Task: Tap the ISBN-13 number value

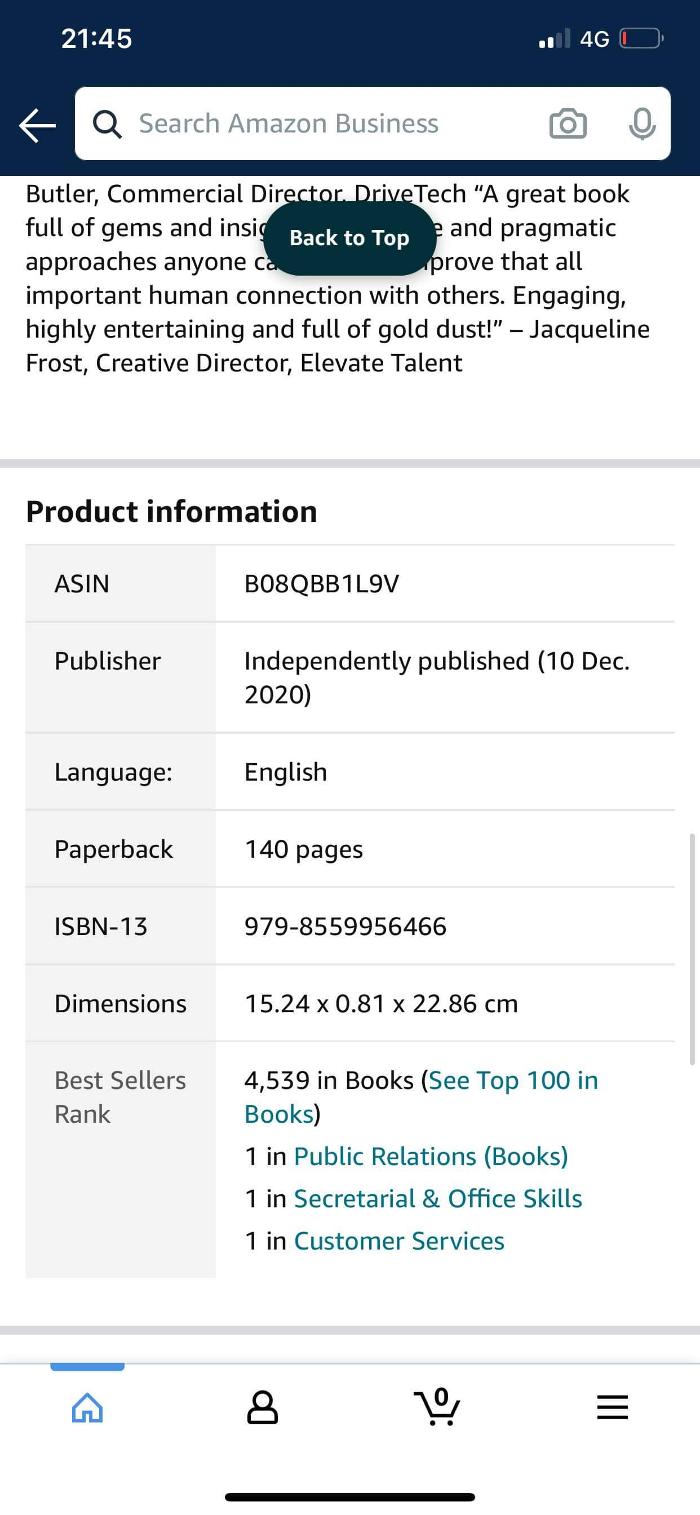Action: [345, 927]
